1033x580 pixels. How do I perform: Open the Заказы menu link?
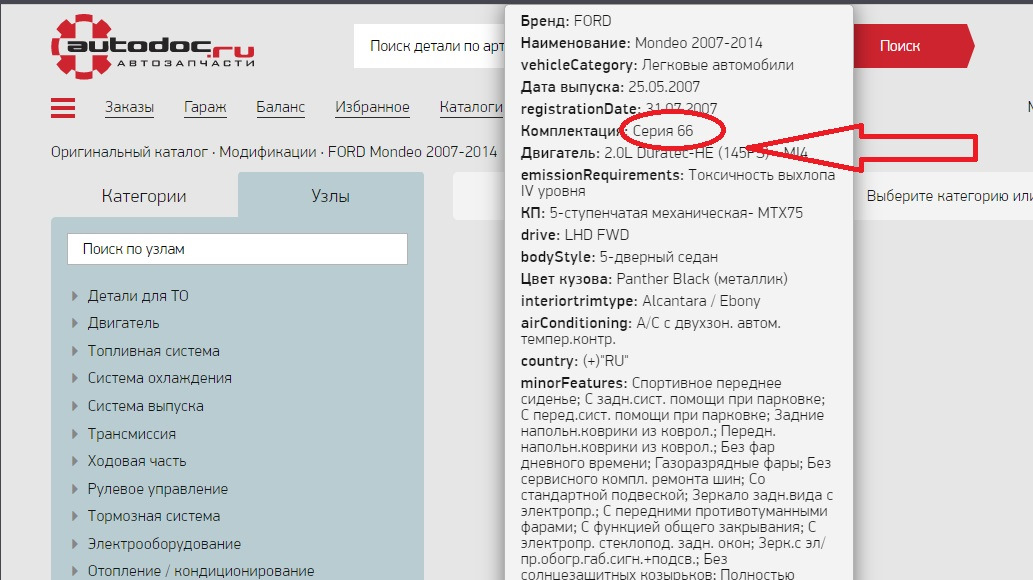coord(129,108)
